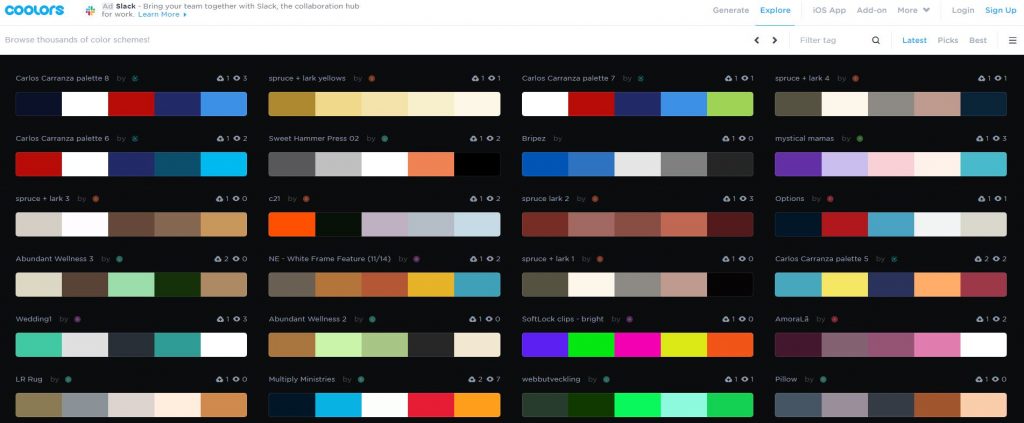Image resolution: width=1024 pixels, height=423 pixels.
Task: Click saves icon on Pillow palette
Action: [x=981, y=379]
